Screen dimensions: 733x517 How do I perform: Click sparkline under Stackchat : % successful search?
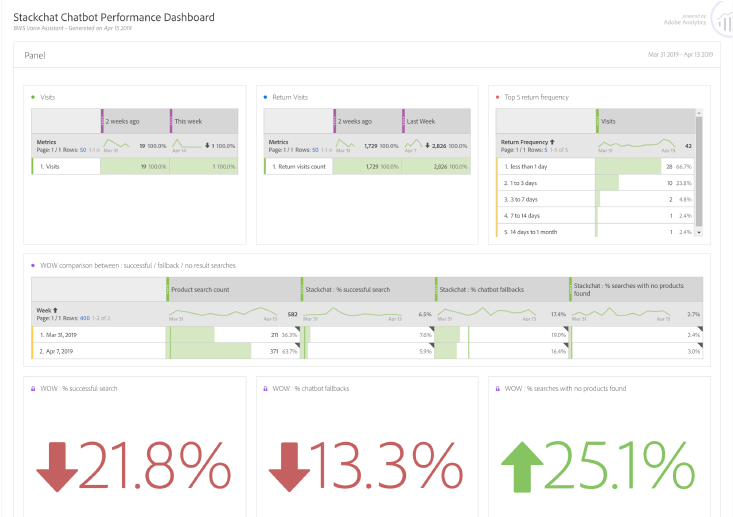click(x=352, y=311)
